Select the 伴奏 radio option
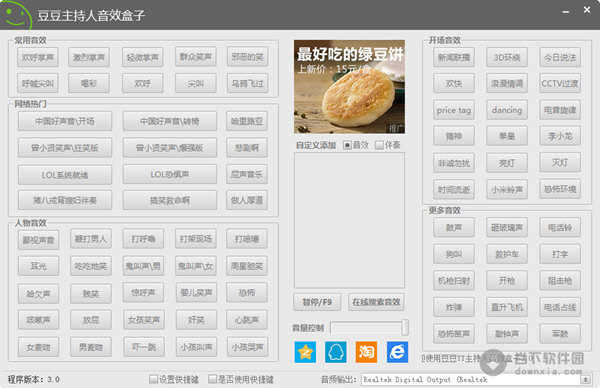600x388 pixels. click(x=379, y=145)
